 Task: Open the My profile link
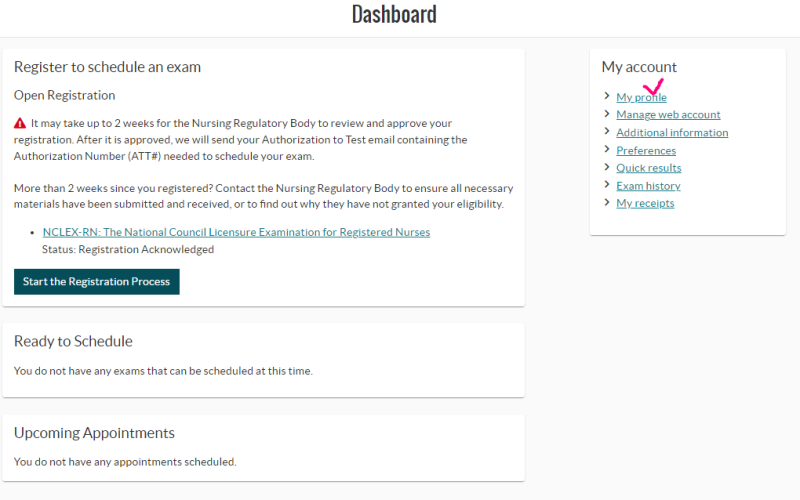[641, 97]
